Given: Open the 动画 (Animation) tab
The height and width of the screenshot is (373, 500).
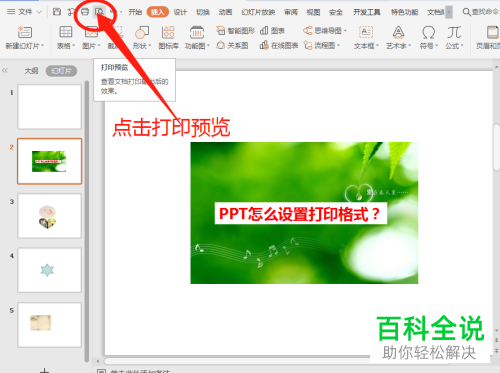Looking at the screenshot, I should [225, 12].
